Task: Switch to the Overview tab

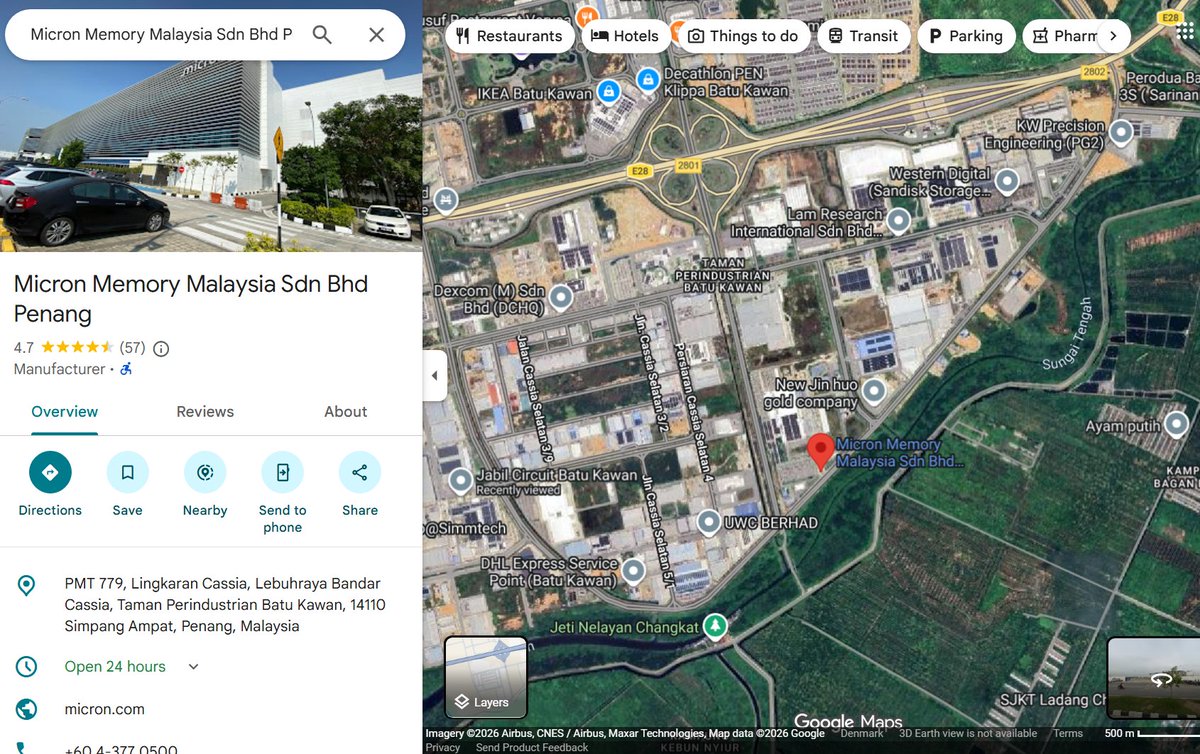Action: 65,412
